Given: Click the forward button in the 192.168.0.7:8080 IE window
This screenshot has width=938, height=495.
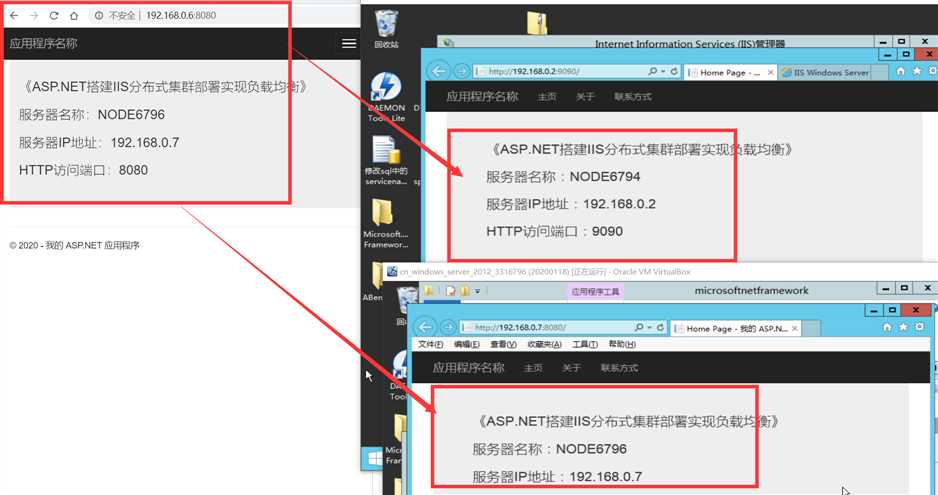Looking at the screenshot, I should pos(447,327).
